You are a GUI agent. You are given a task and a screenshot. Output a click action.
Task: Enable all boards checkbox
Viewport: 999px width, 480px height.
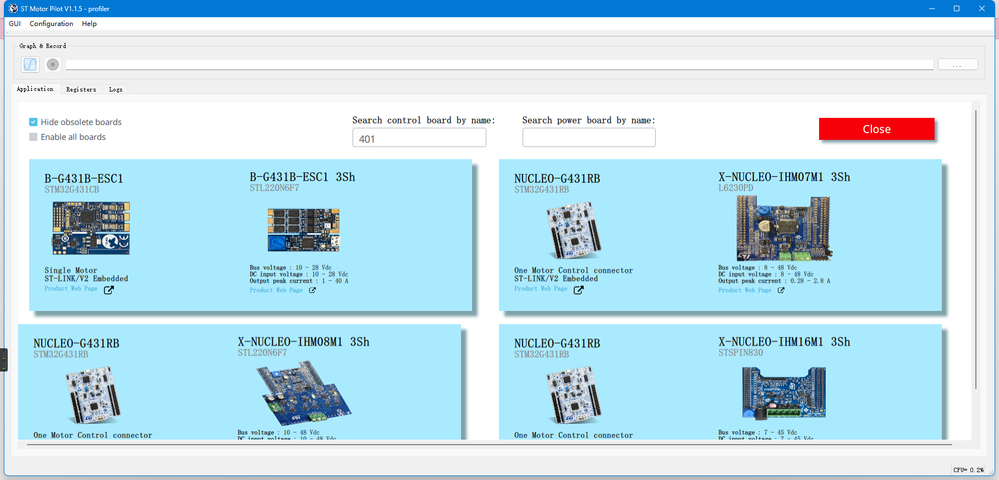(33, 137)
